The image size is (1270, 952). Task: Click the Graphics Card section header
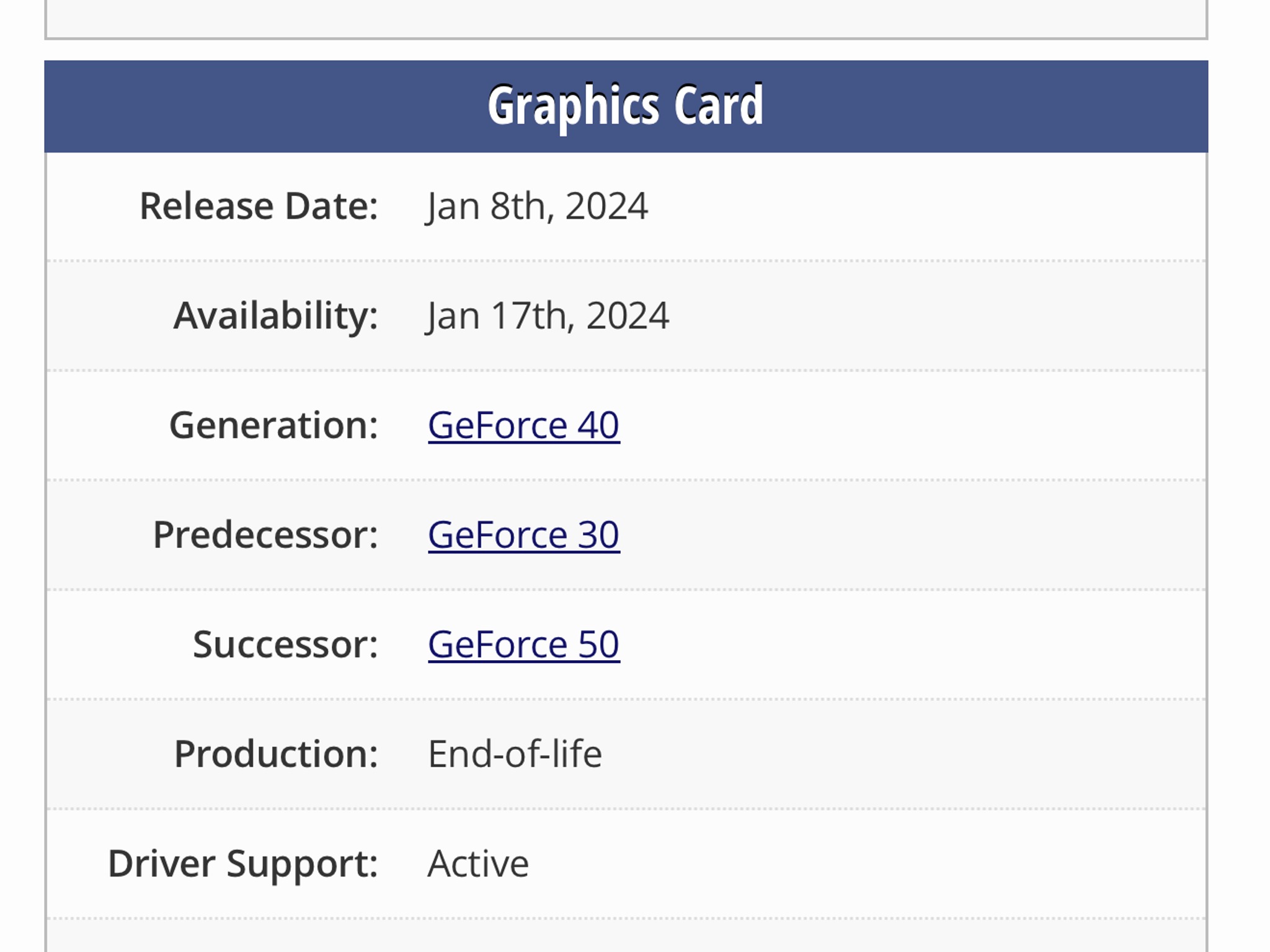(626, 106)
